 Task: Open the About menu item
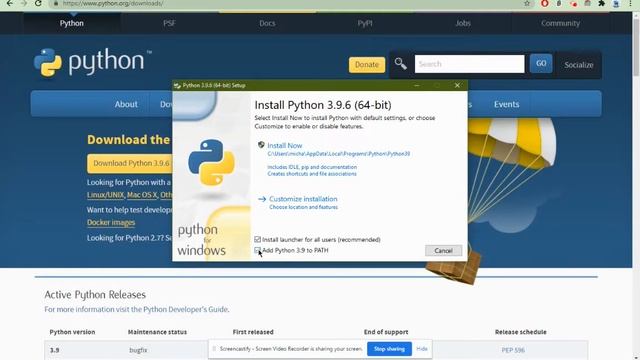click(x=126, y=104)
